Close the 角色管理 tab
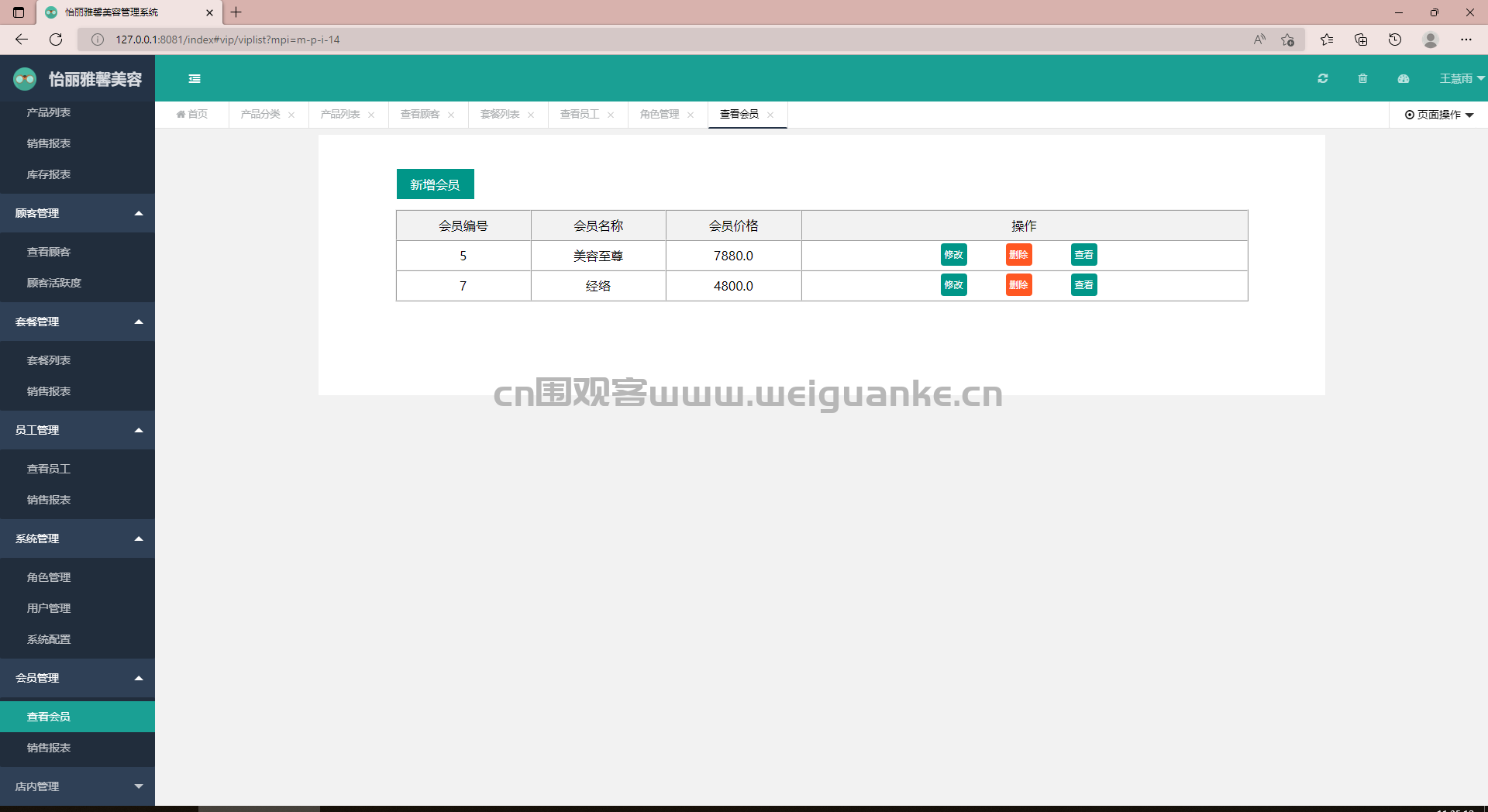 (691, 115)
